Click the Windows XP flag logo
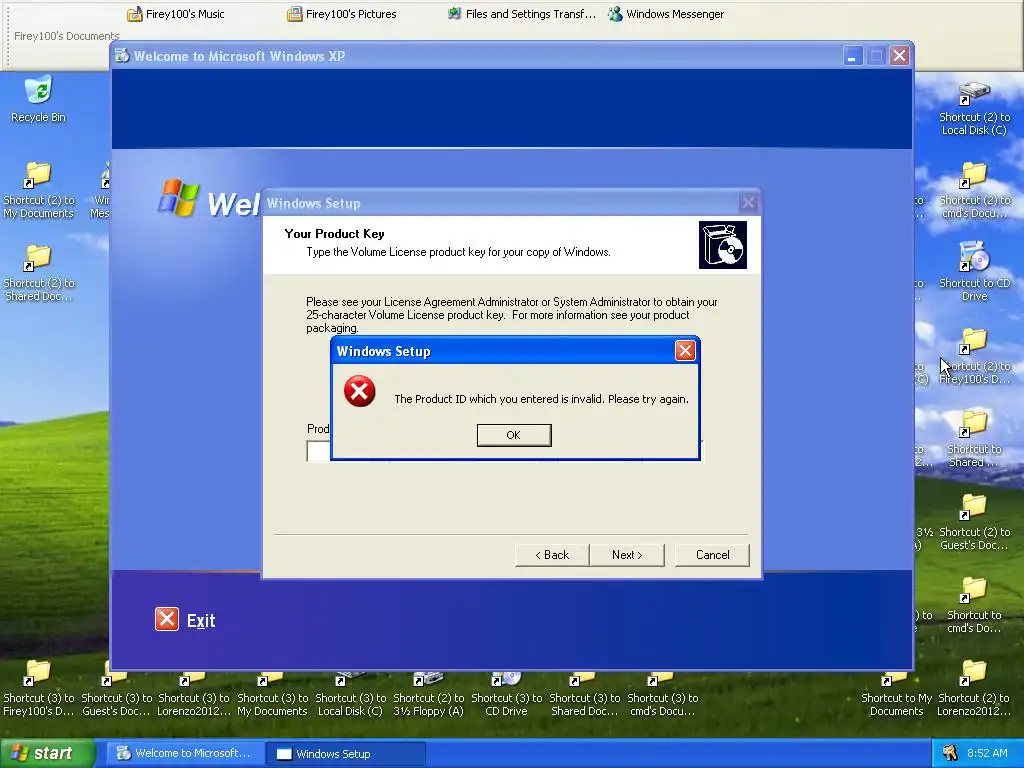Image resolution: width=1024 pixels, height=768 pixels. tap(178, 197)
